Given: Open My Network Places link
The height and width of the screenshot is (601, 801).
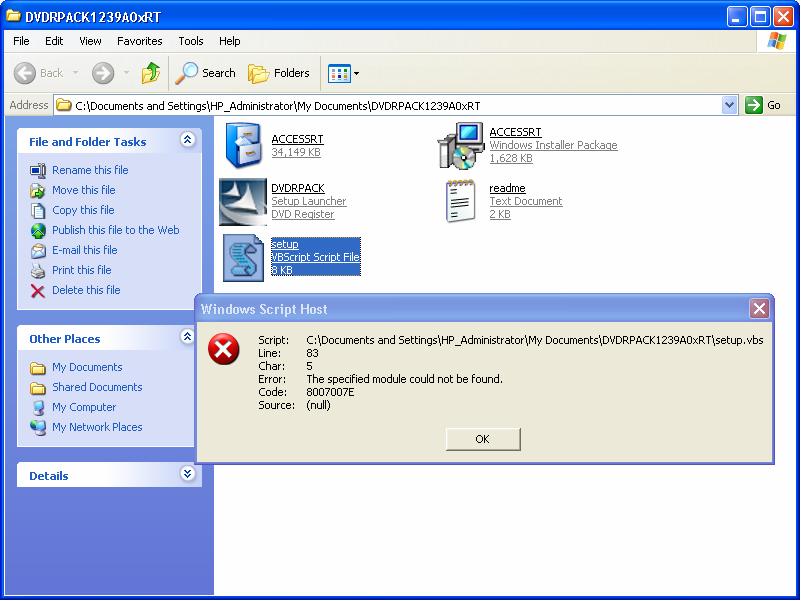Looking at the screenshot, I should pyautogui.click(x=97, y=427).
